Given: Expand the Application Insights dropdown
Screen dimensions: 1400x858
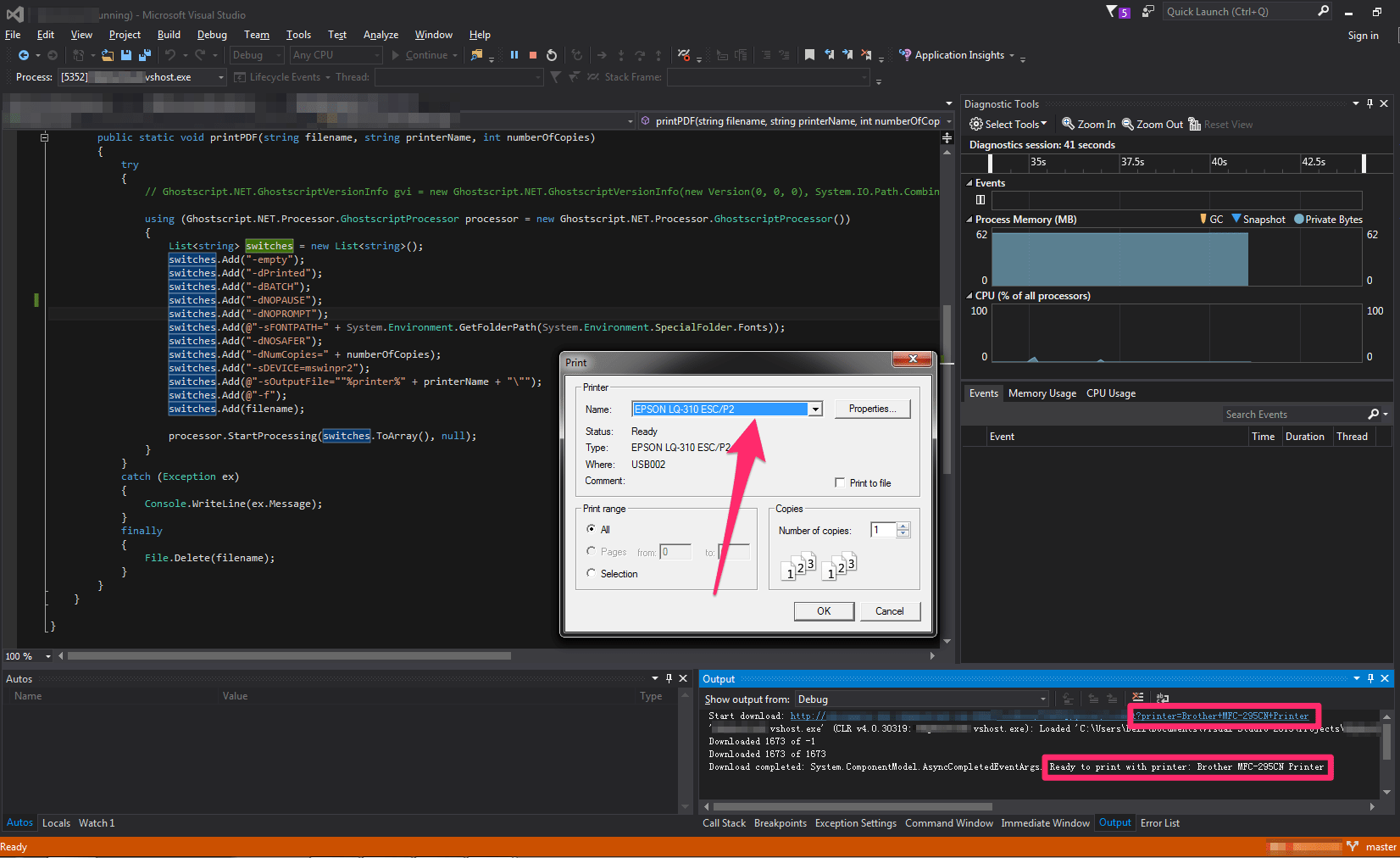Looking at the screenshot, I should [x=1012, y=55].
